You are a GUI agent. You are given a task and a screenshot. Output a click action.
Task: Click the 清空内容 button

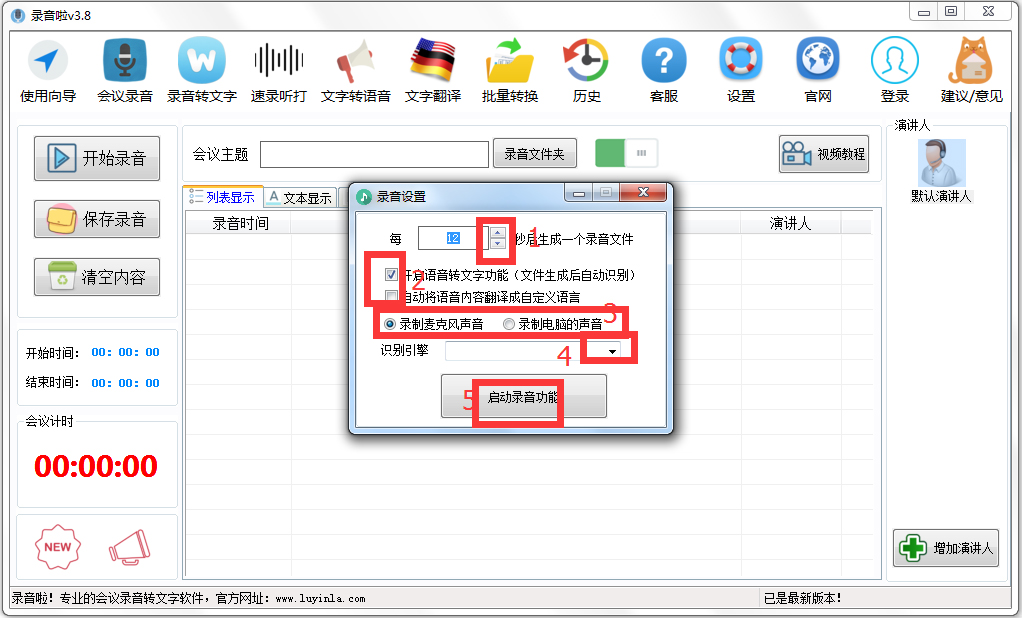pyautogui.click(x=96, y=277)
